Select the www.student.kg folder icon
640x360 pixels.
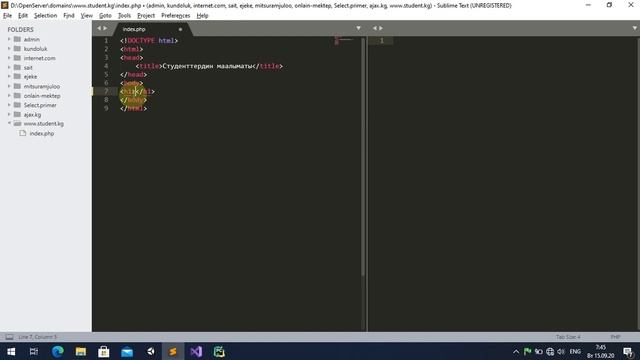(x=17, y=123)
